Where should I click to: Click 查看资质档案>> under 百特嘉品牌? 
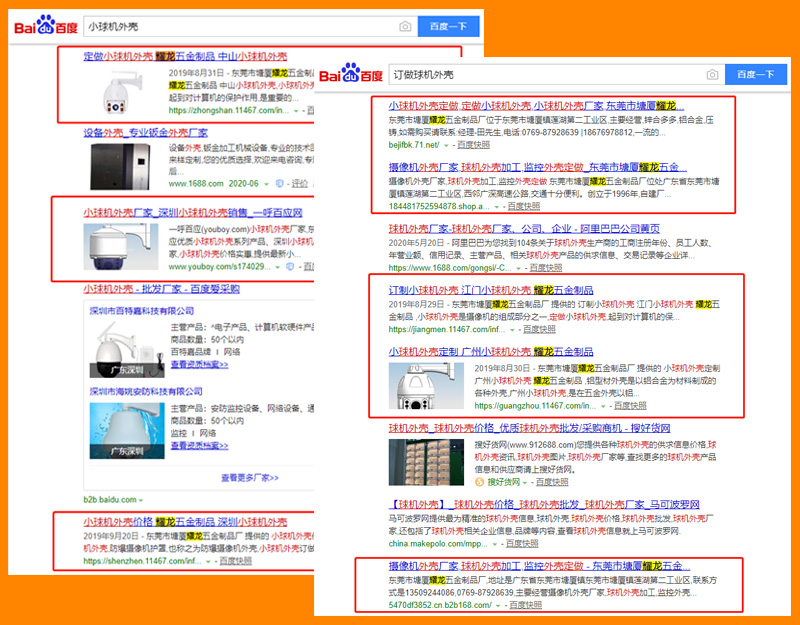pyautogui.click(x=199, y=364)
